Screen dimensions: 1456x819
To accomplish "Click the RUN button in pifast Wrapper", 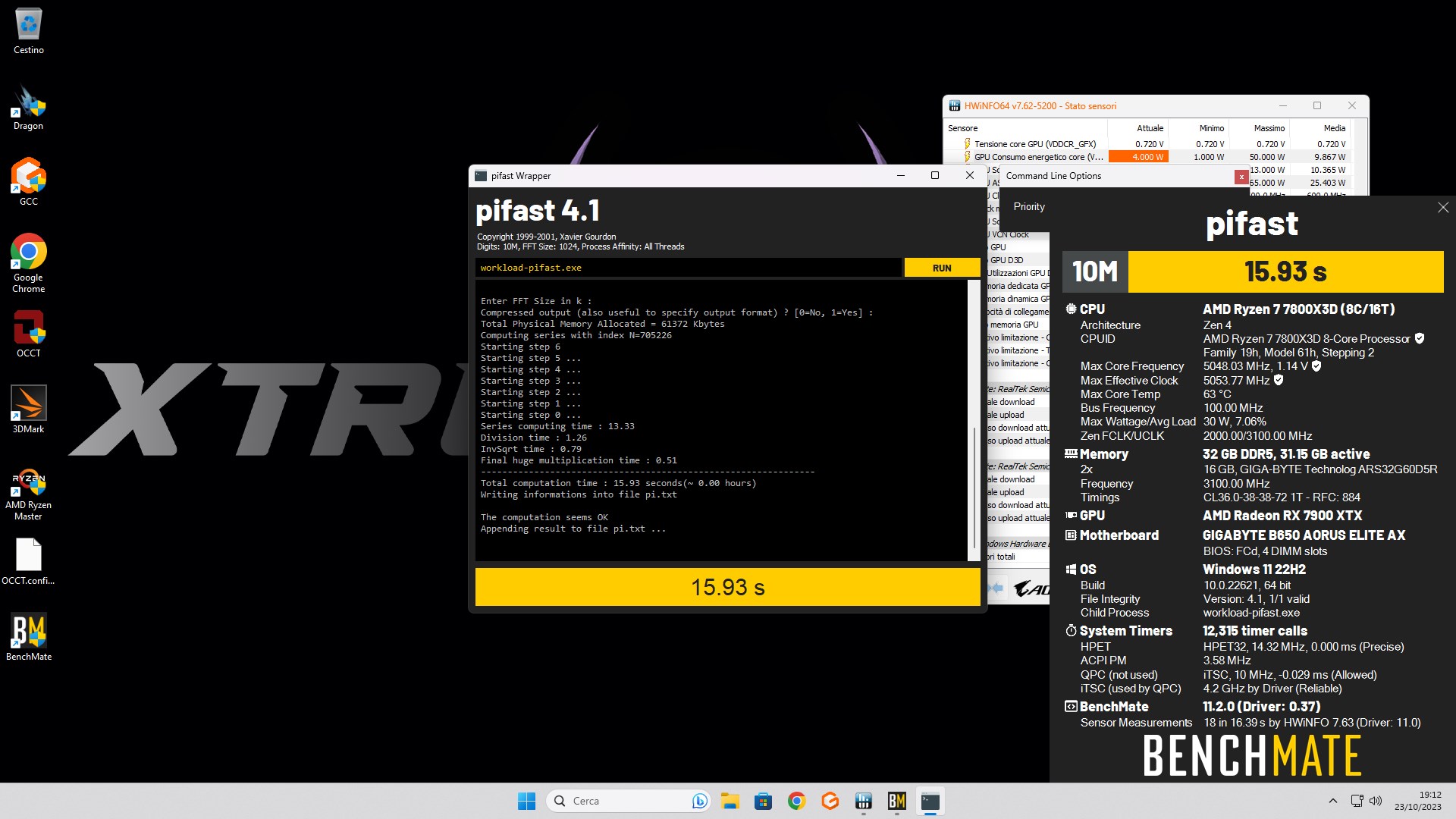I will click(x=942, y=268).
